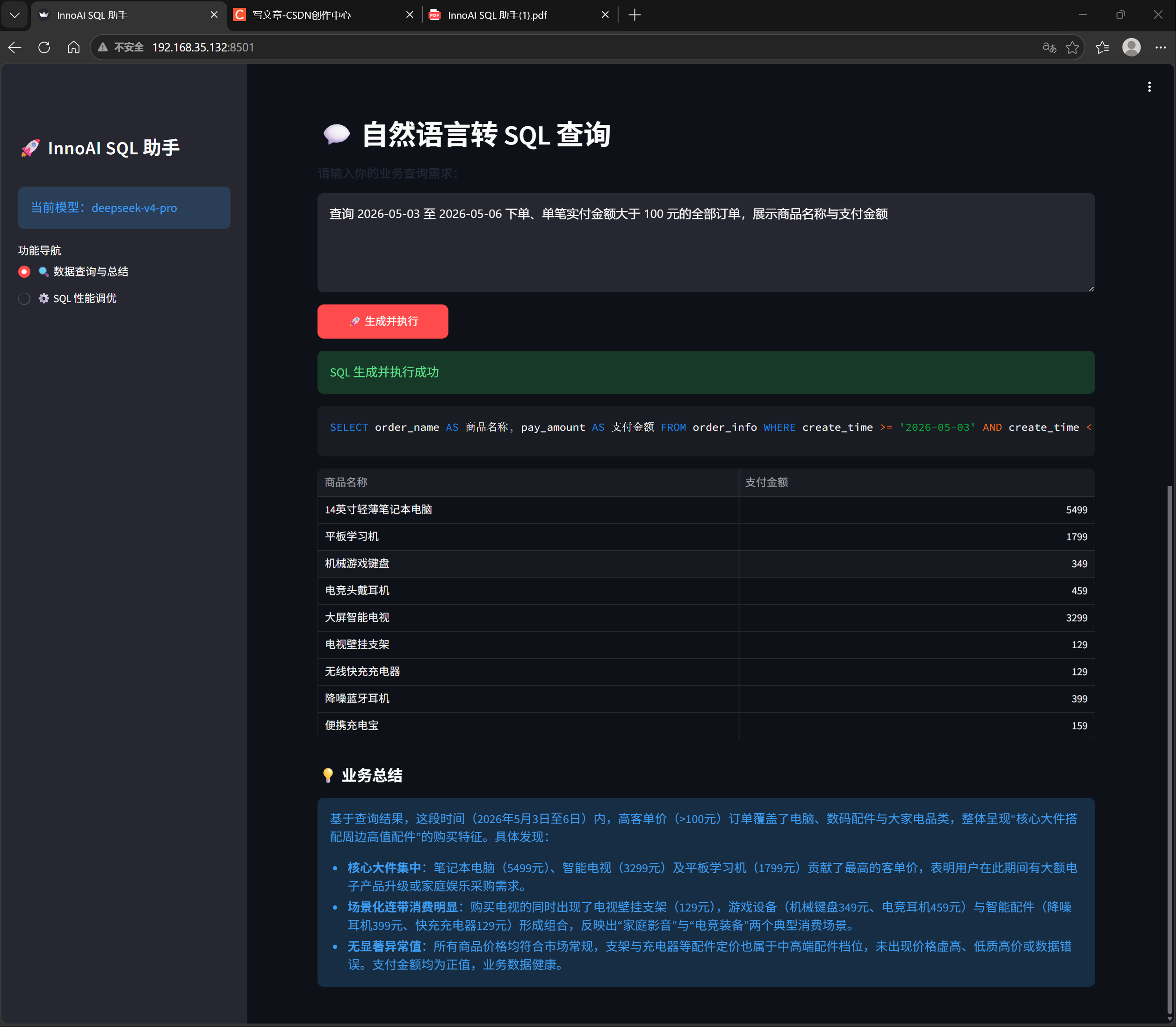This screenshot has height=1027, width=1176.
Task: Click the light bulb icon by 业务总结
Action: [328, 775]
